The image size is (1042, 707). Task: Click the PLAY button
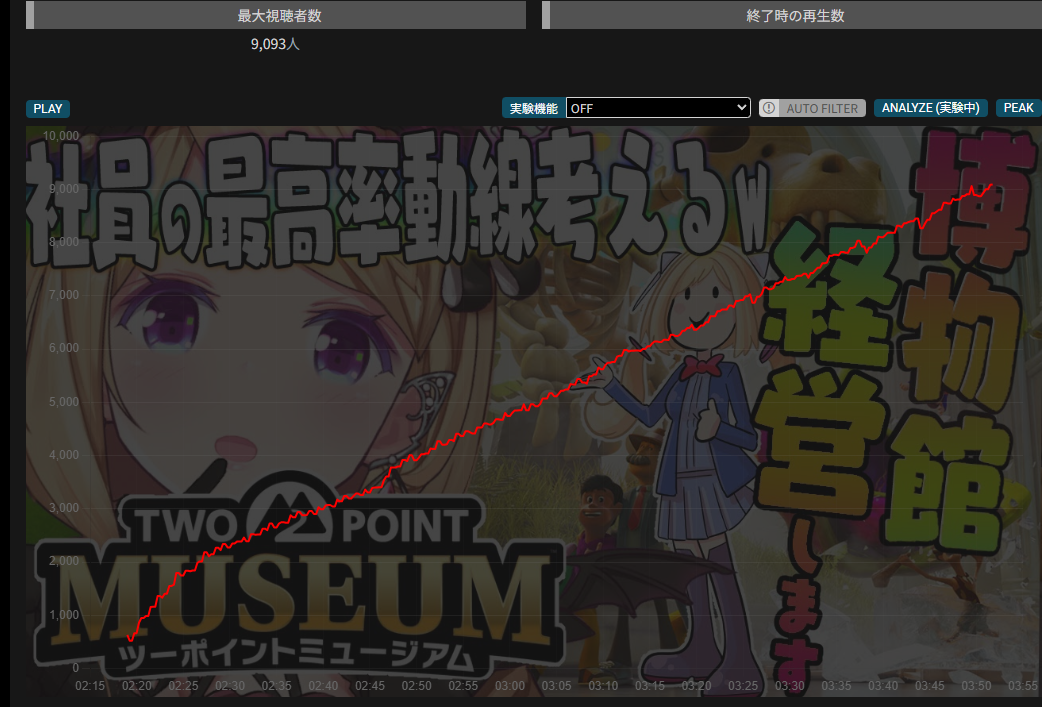pyautogui.click(x=48, y=108)
